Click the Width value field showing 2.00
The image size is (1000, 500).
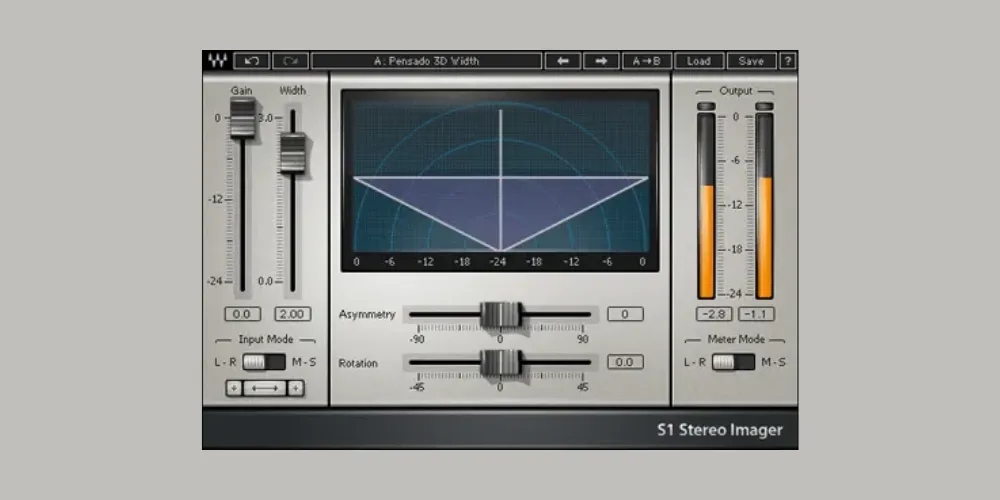293,314
